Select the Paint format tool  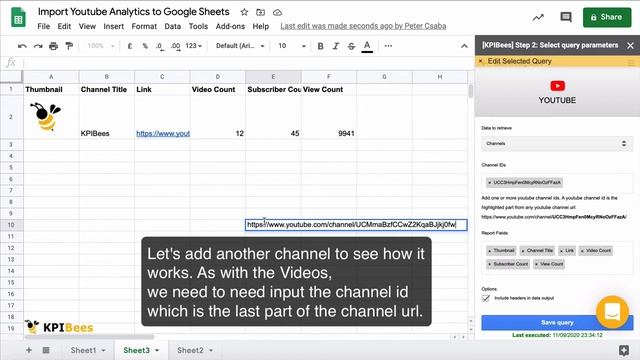coord(69,46)
